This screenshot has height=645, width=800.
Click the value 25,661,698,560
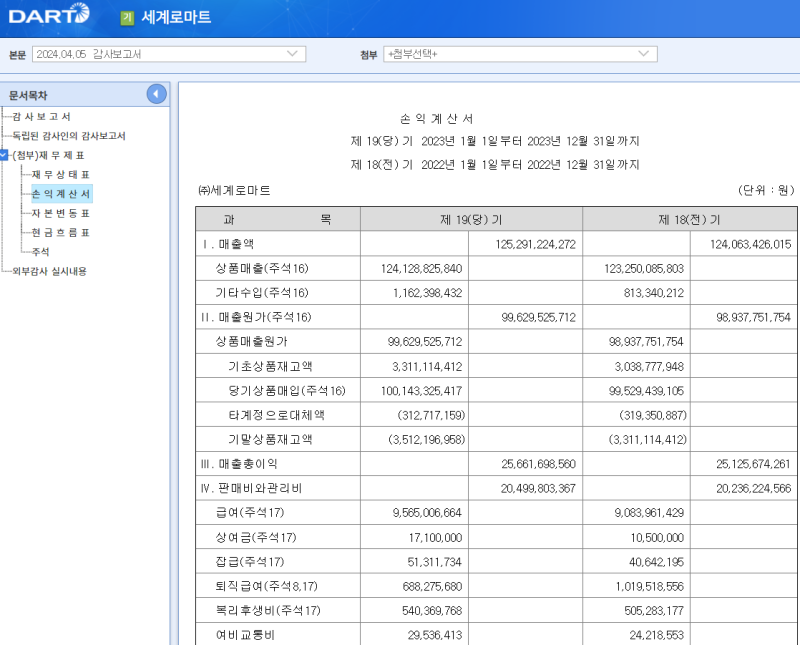pos(538,464)
